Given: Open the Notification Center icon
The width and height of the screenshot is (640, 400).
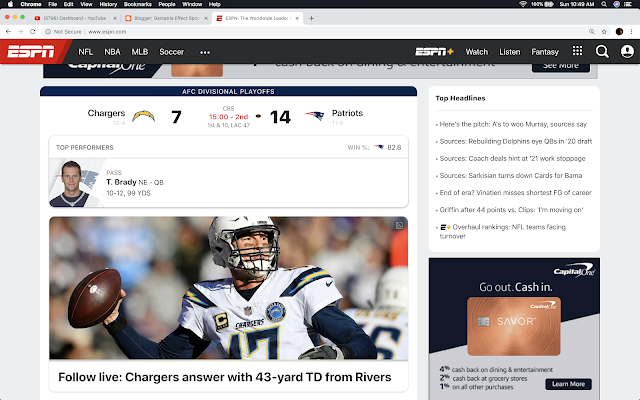Looking at the screenshot, I should (x=629, y=4).
